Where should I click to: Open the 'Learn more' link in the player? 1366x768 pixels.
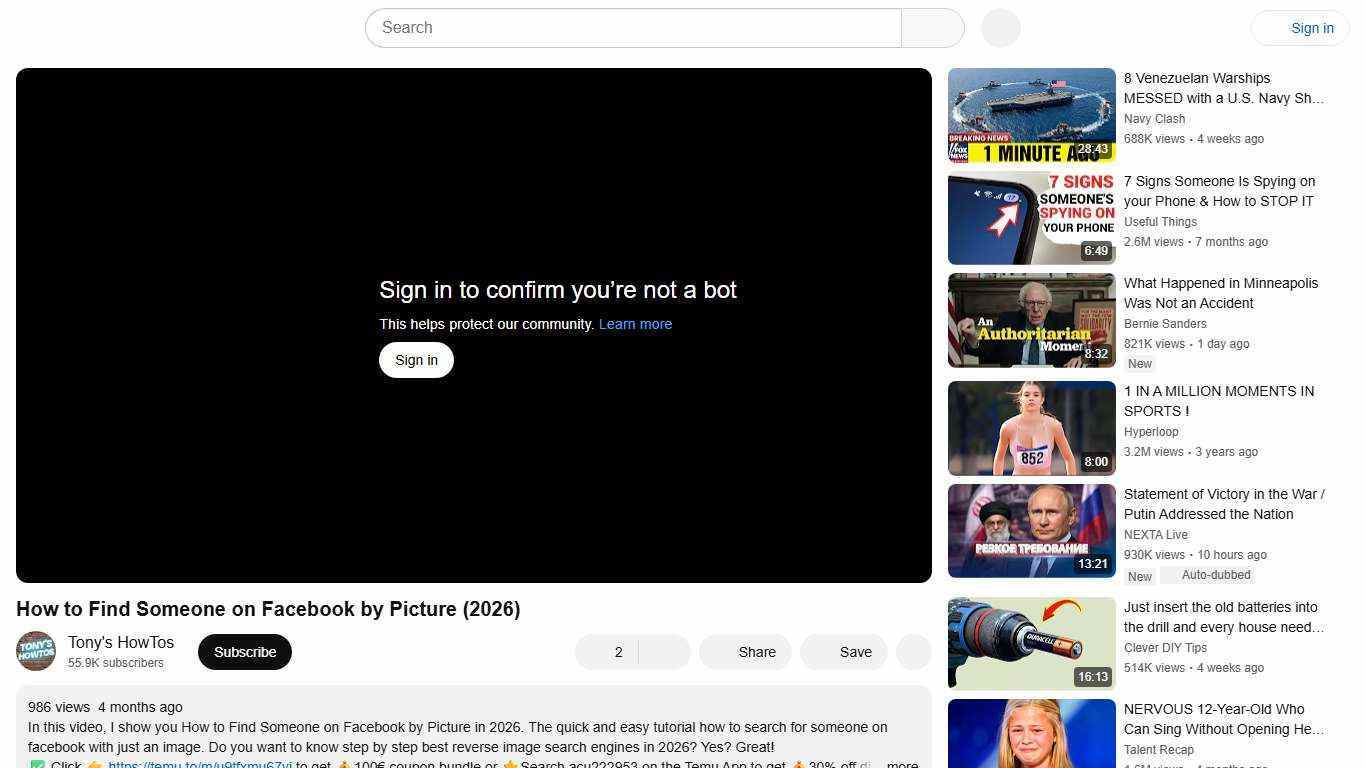[635, 323]
